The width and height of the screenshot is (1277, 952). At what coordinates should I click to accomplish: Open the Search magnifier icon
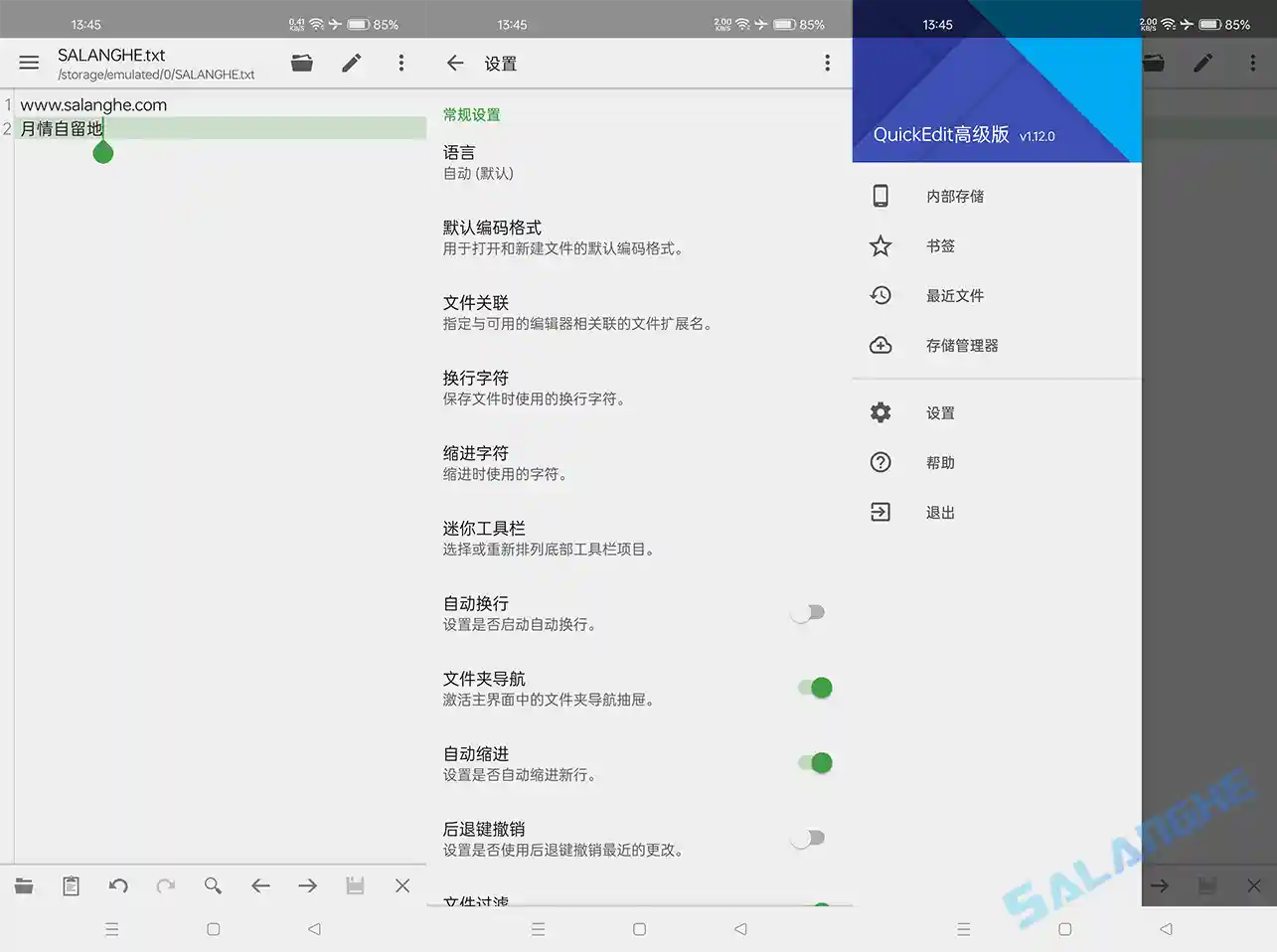coord(213,885)
